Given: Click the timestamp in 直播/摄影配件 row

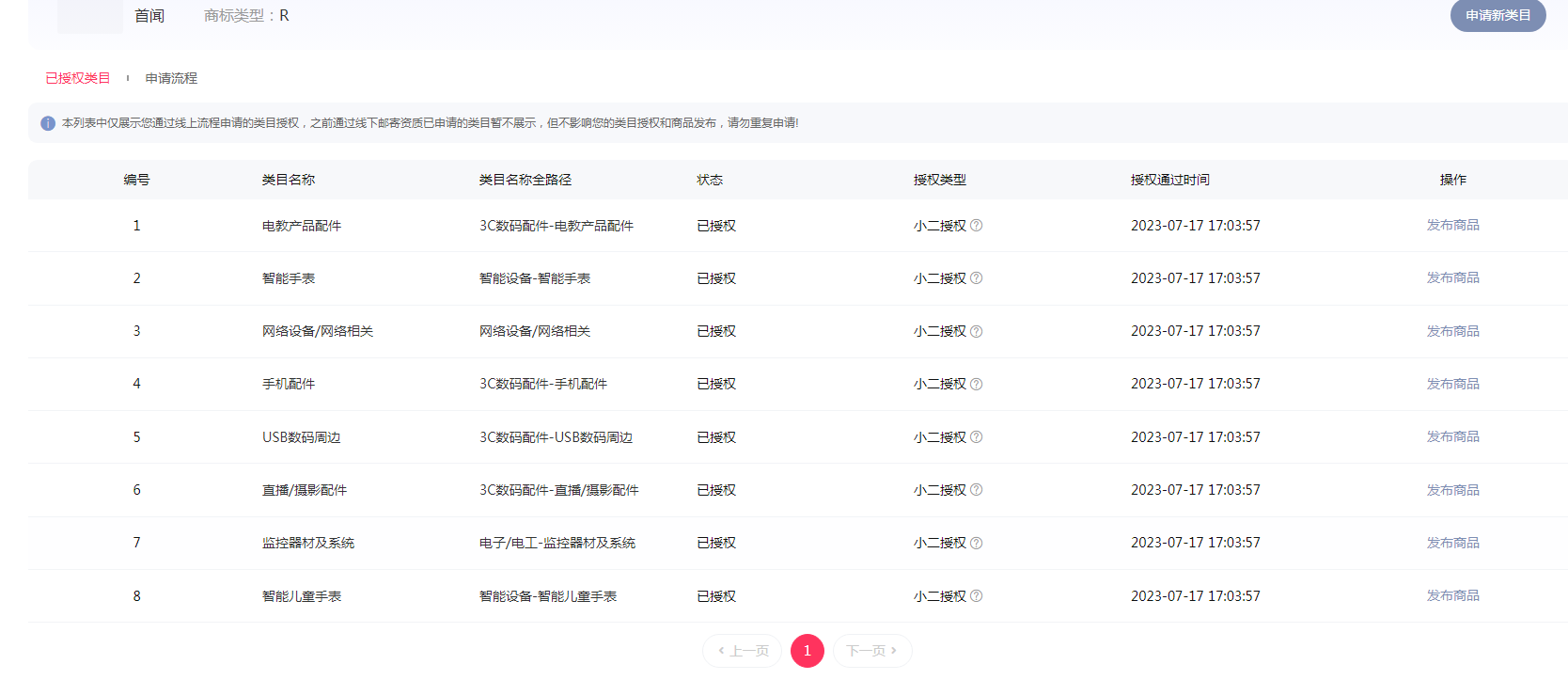Looking at the screenshot, I should pos(1196,490).
